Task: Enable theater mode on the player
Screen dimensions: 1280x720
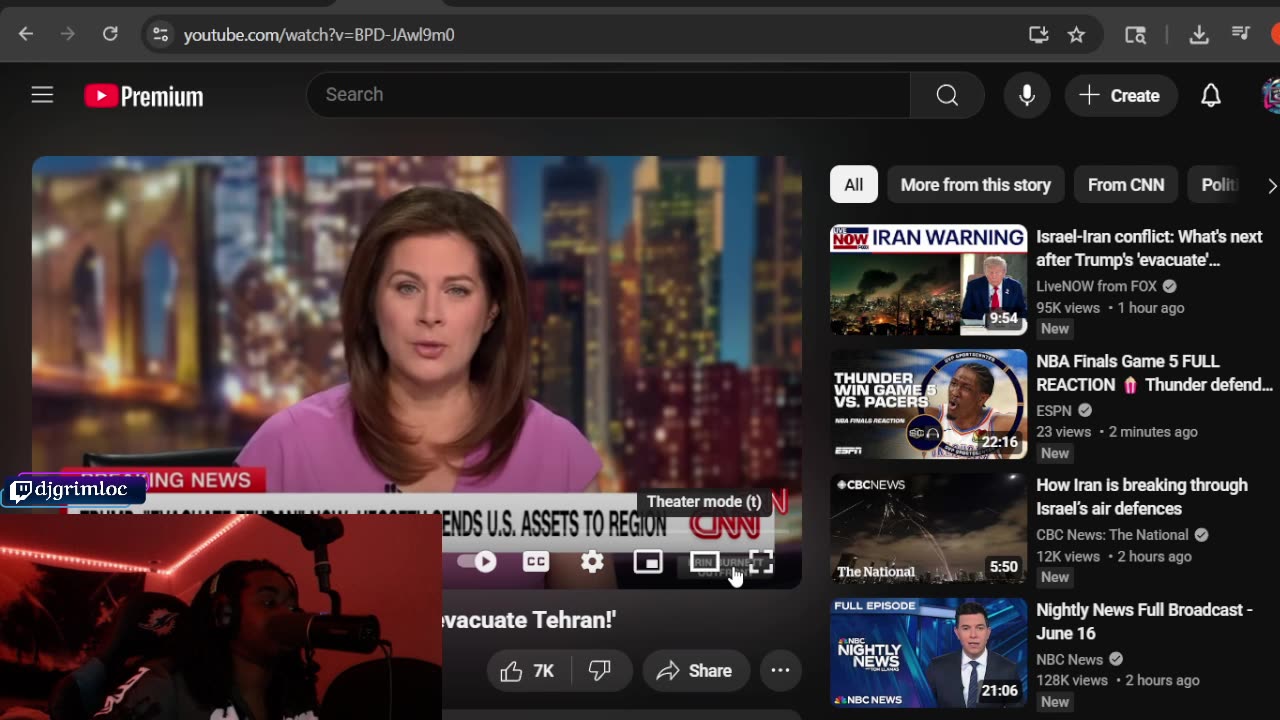Action: (705, 562)
